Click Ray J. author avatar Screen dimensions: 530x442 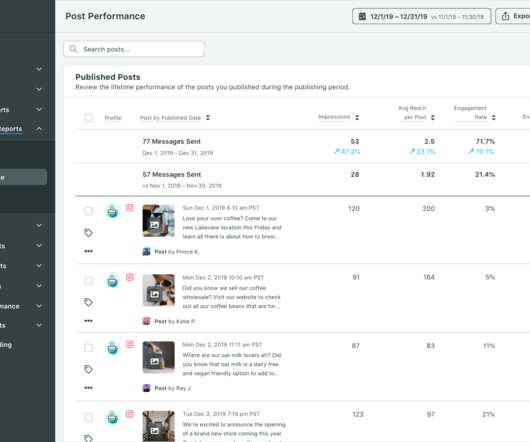tap(146, 388)
